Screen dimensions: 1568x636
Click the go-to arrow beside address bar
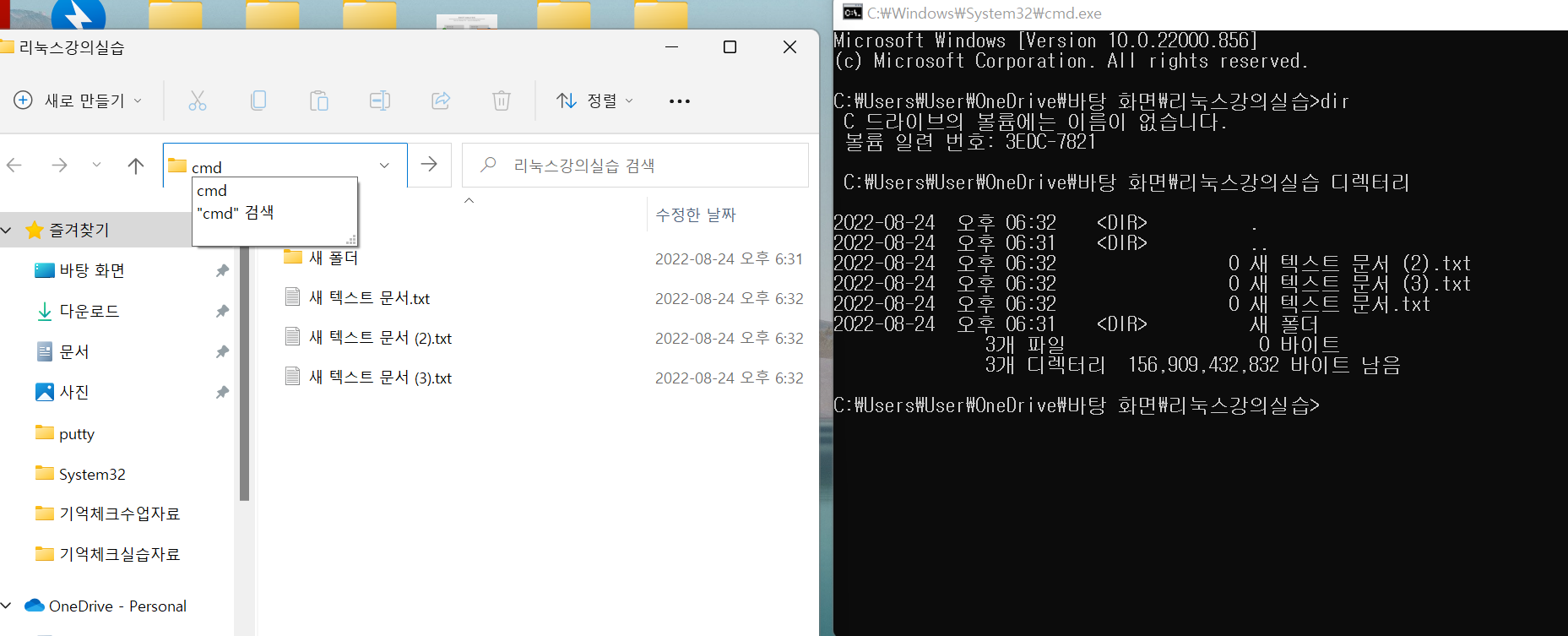(429, 165)
